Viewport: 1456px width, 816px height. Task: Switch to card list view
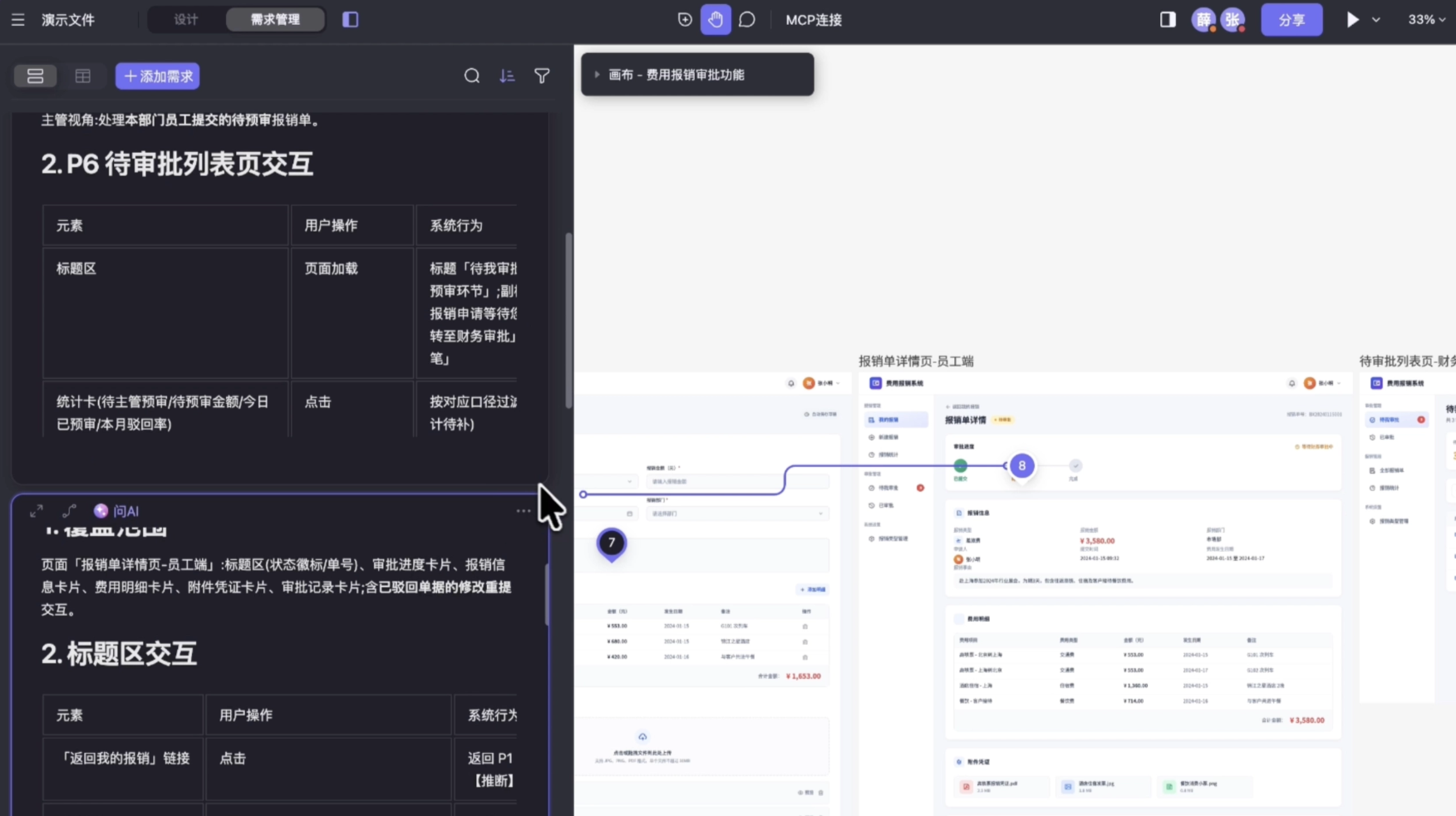(35, 76)
